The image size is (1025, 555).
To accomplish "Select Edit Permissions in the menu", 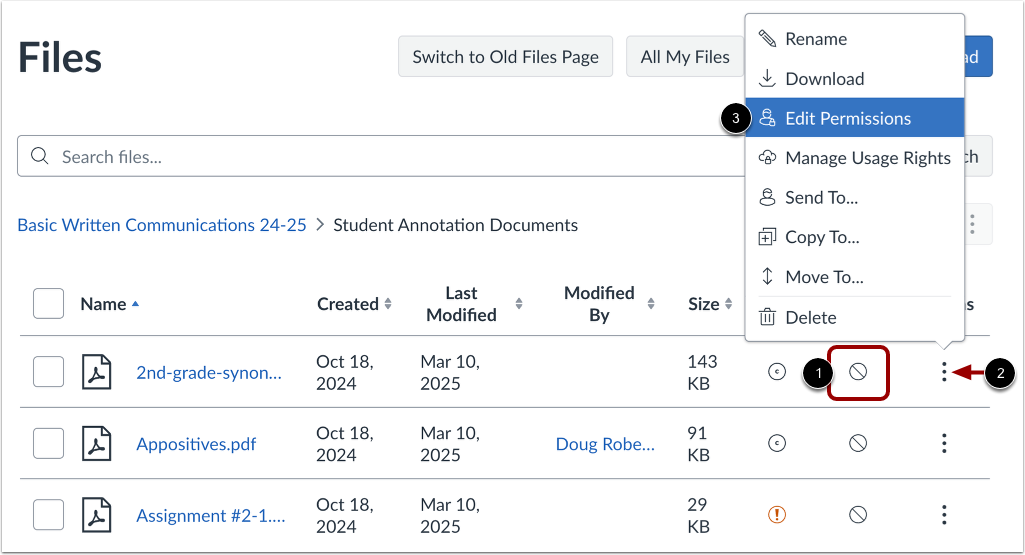I will point(854,118).
